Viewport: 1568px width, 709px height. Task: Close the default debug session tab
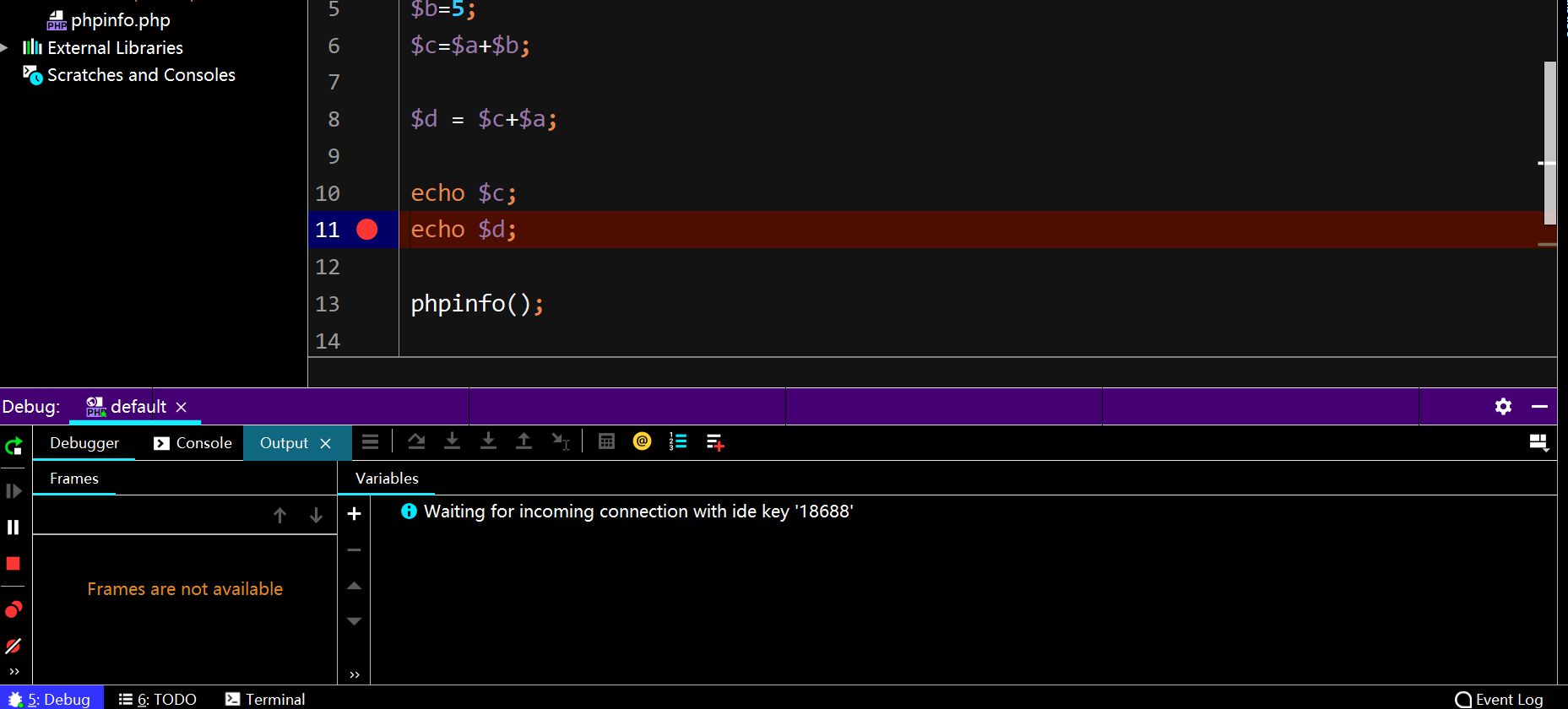point(181,407)
